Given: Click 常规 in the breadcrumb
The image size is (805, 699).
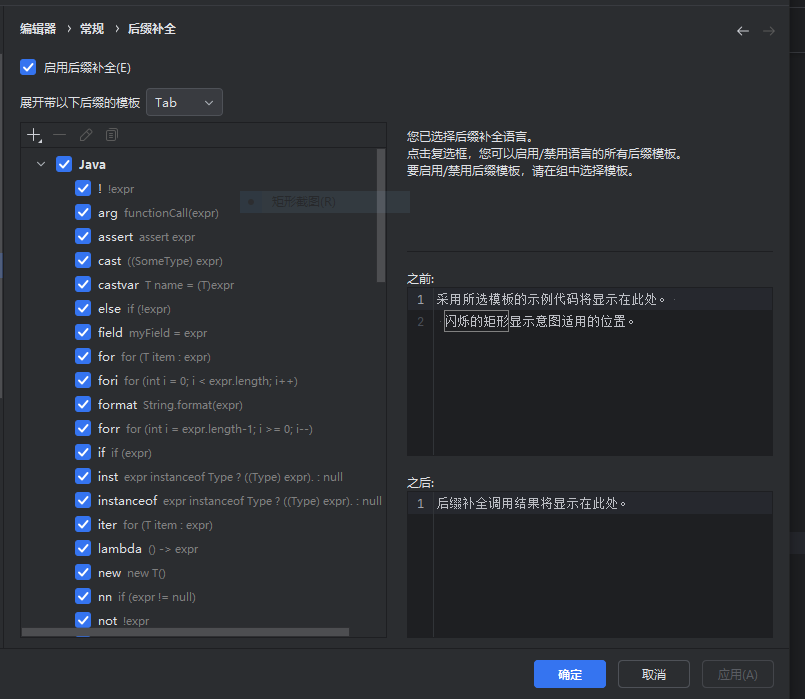Looking at the screenshot, I should click(x=92, y=29).
